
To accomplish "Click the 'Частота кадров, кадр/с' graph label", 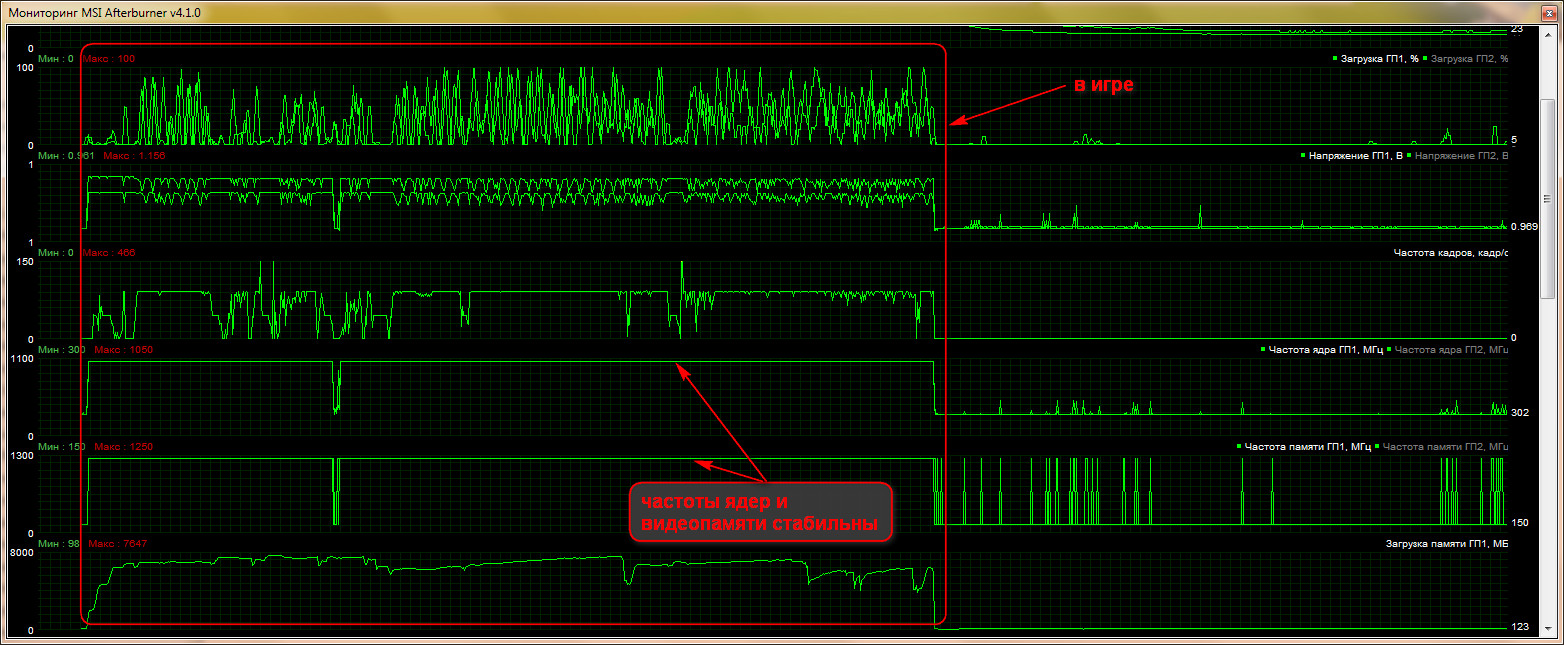I will pyautogui.click(x=1450, y=253).
